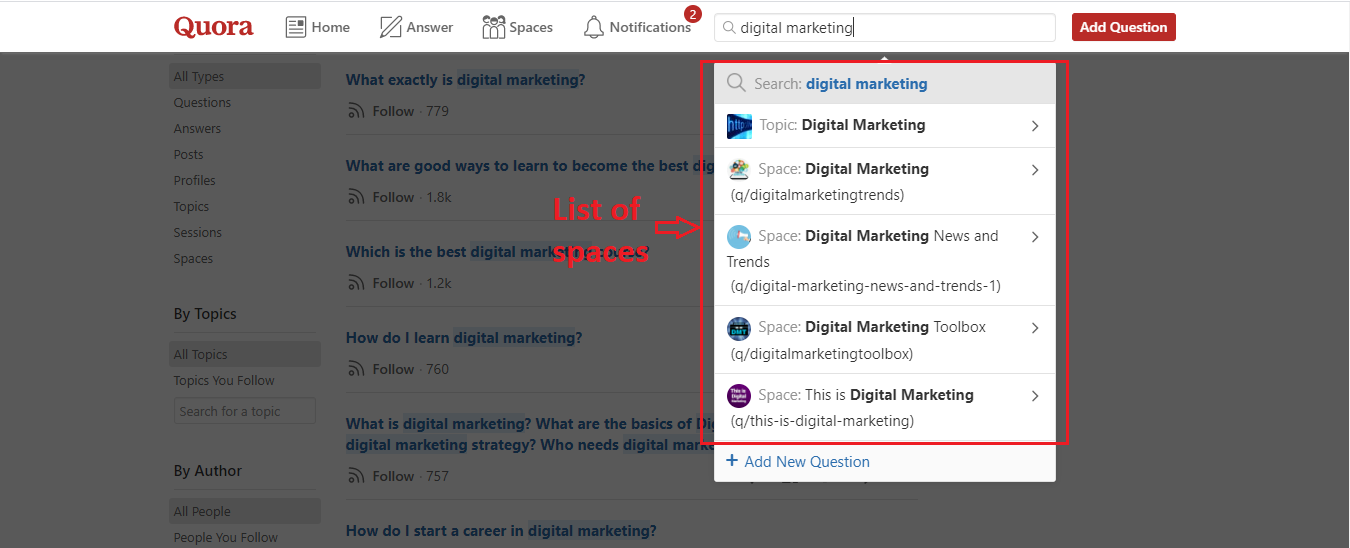
Task: Click magnifier icon in search suggestion row
Action: pyautogui.click(x=737, y=83)
